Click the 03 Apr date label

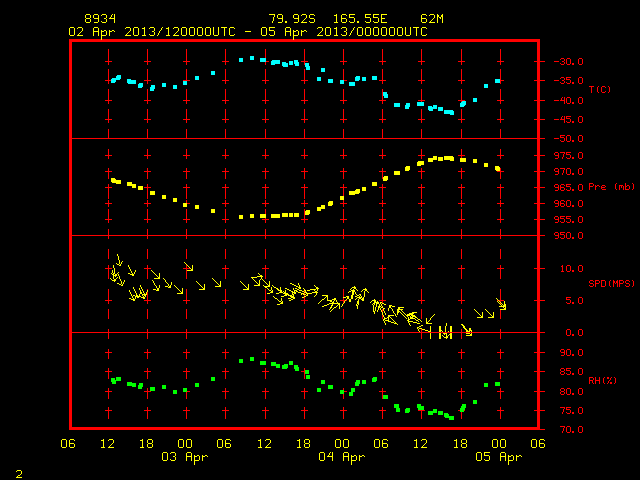[x=184, y=457]
